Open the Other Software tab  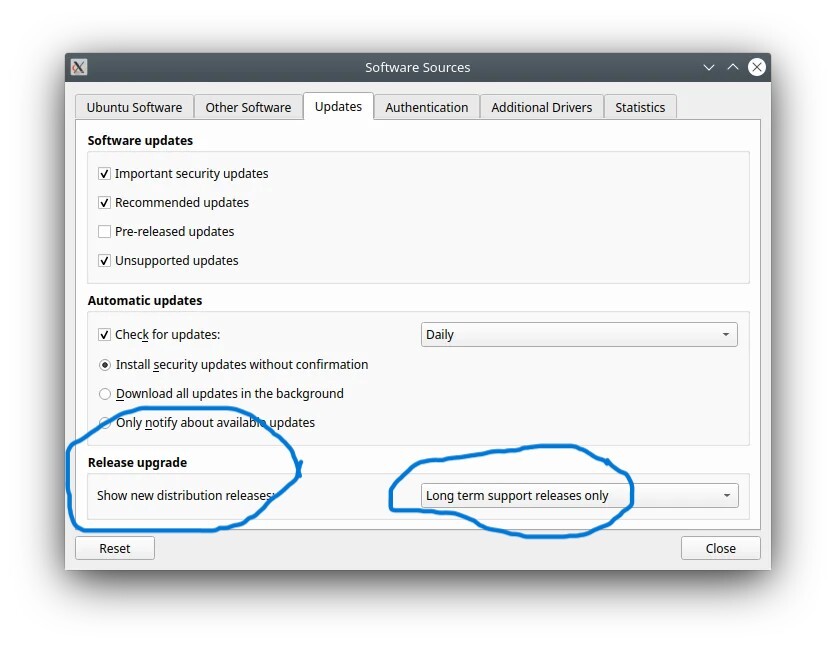pyautogui.click(x=248, y=107)
